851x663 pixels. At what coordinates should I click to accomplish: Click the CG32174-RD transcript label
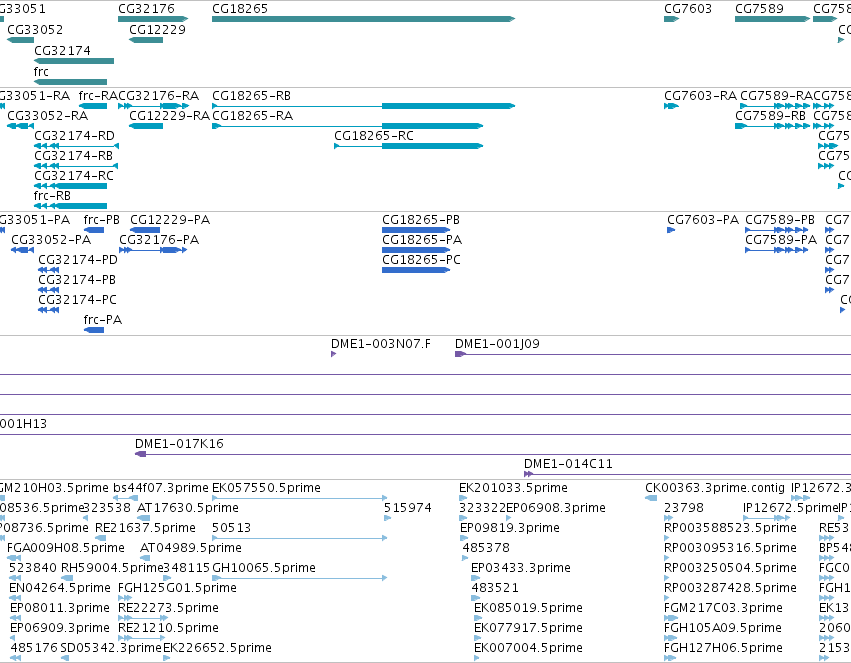74,136
